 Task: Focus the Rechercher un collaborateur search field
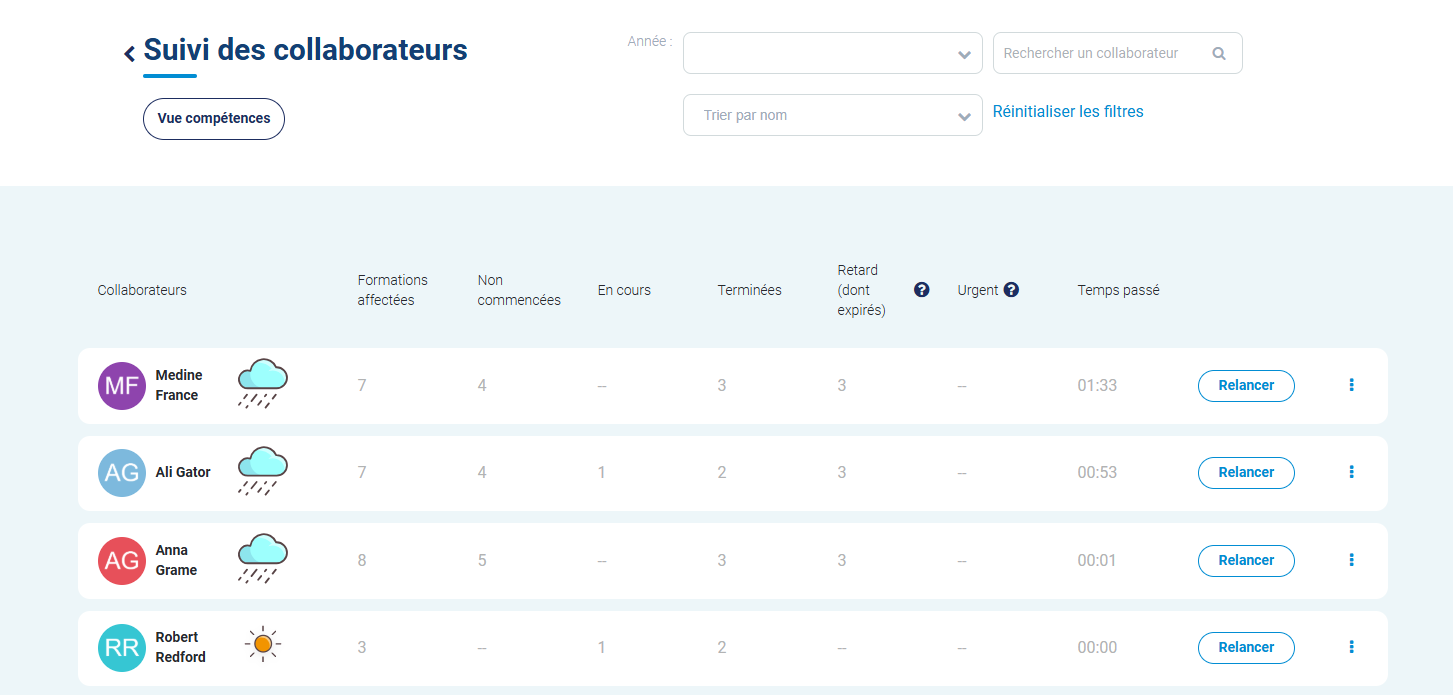tap(1100, 53)
